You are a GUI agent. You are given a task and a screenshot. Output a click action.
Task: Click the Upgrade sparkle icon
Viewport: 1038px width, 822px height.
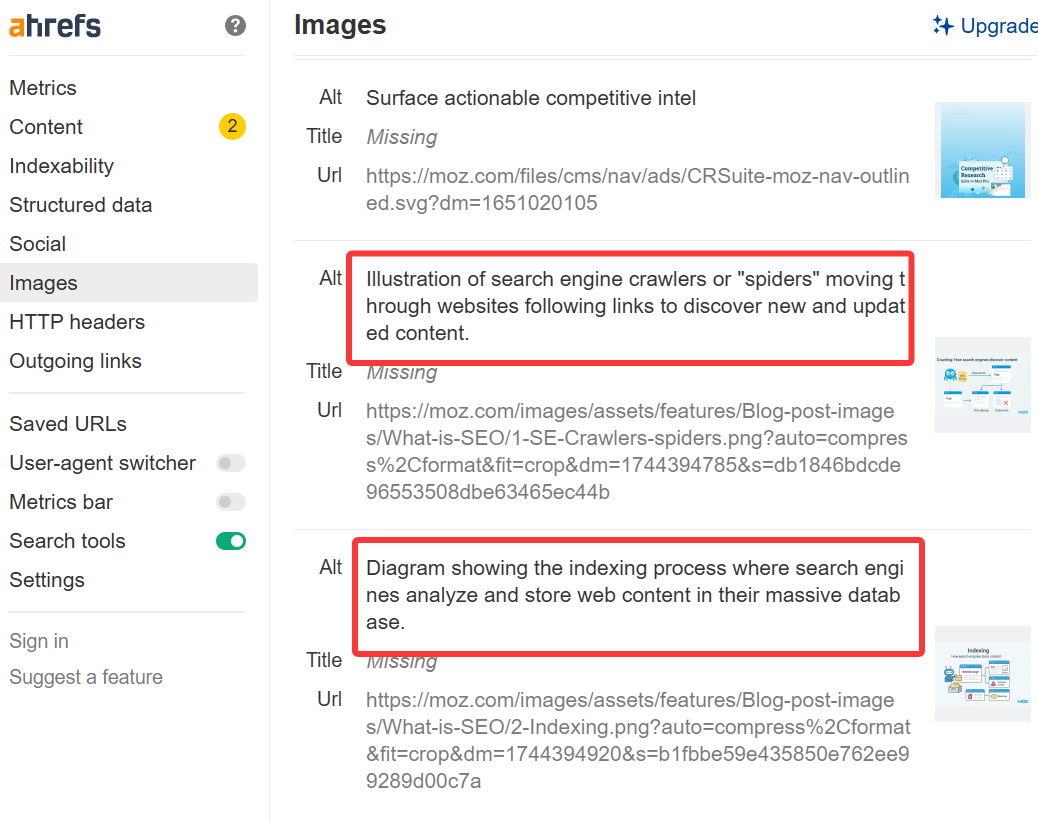click(942, 26)
